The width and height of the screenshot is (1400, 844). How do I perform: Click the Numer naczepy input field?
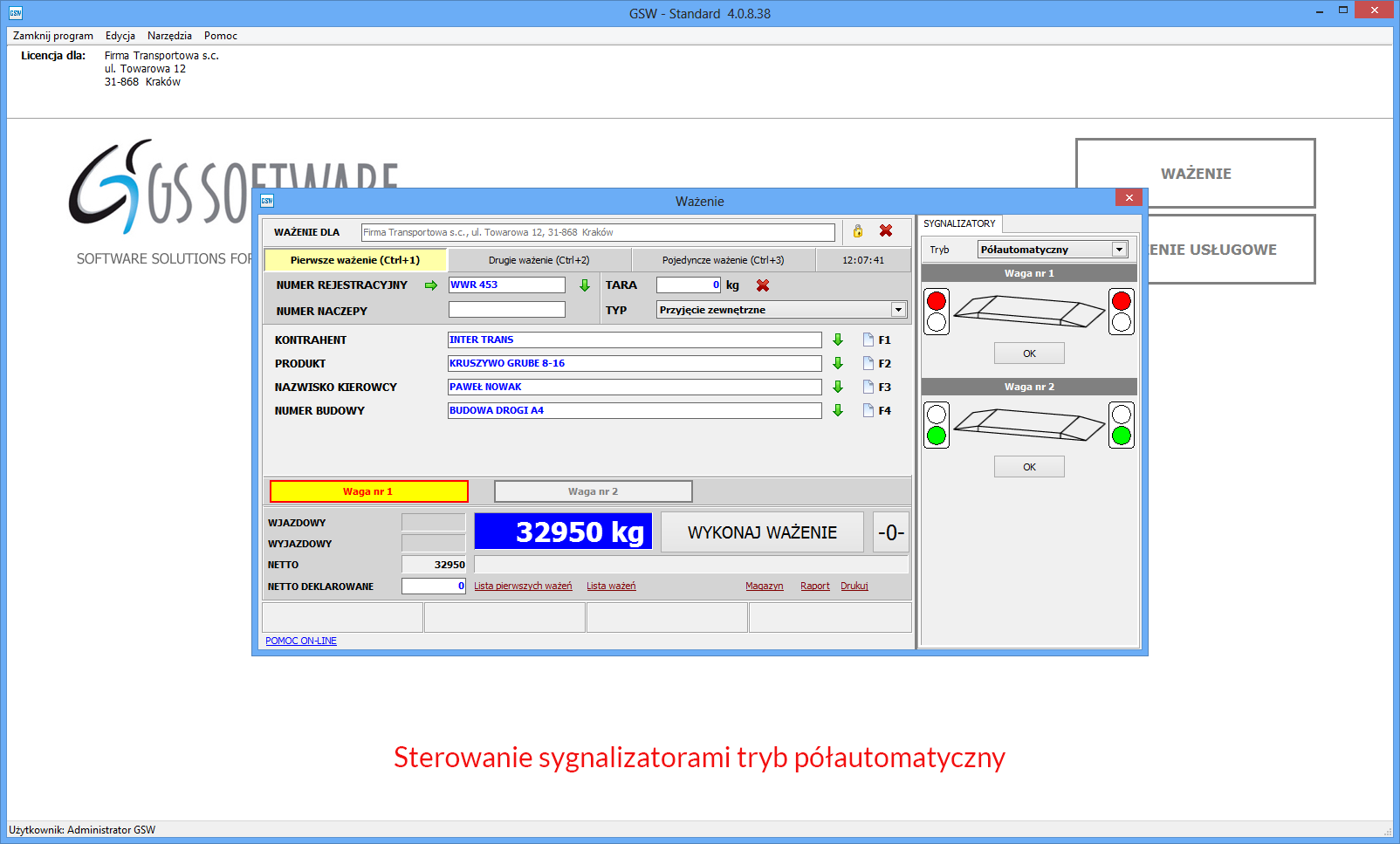[x=506, y=310]
